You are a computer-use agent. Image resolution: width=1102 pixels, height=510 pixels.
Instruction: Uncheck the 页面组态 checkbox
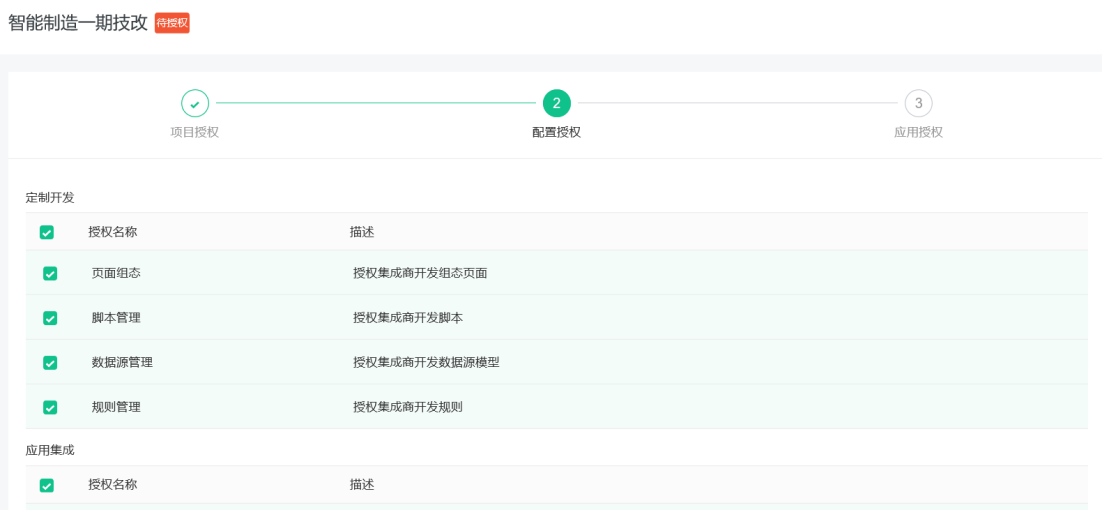coord(50,273)
